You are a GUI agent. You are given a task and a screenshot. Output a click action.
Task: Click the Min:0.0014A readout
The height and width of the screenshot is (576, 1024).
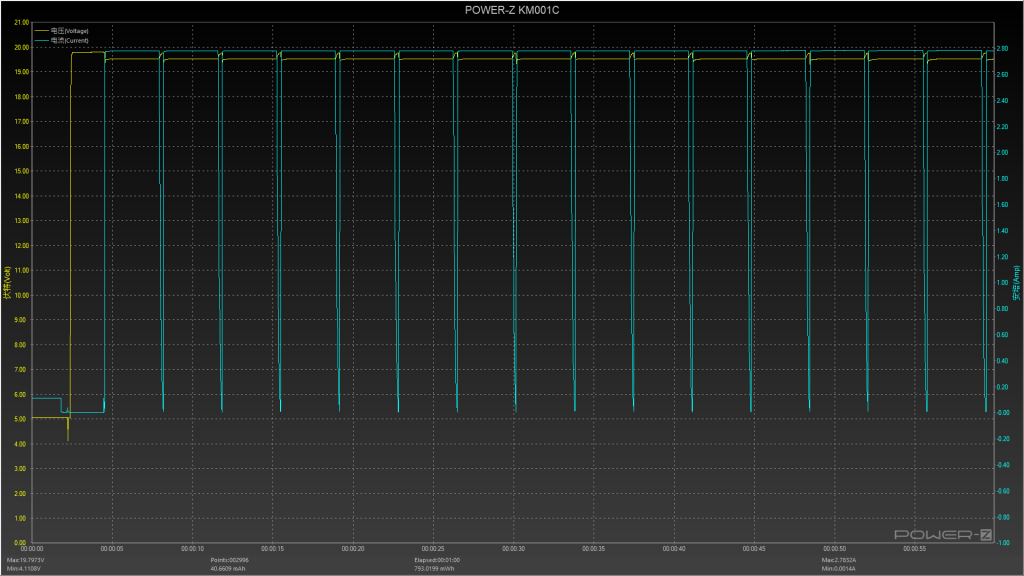(x=839, y=569)
